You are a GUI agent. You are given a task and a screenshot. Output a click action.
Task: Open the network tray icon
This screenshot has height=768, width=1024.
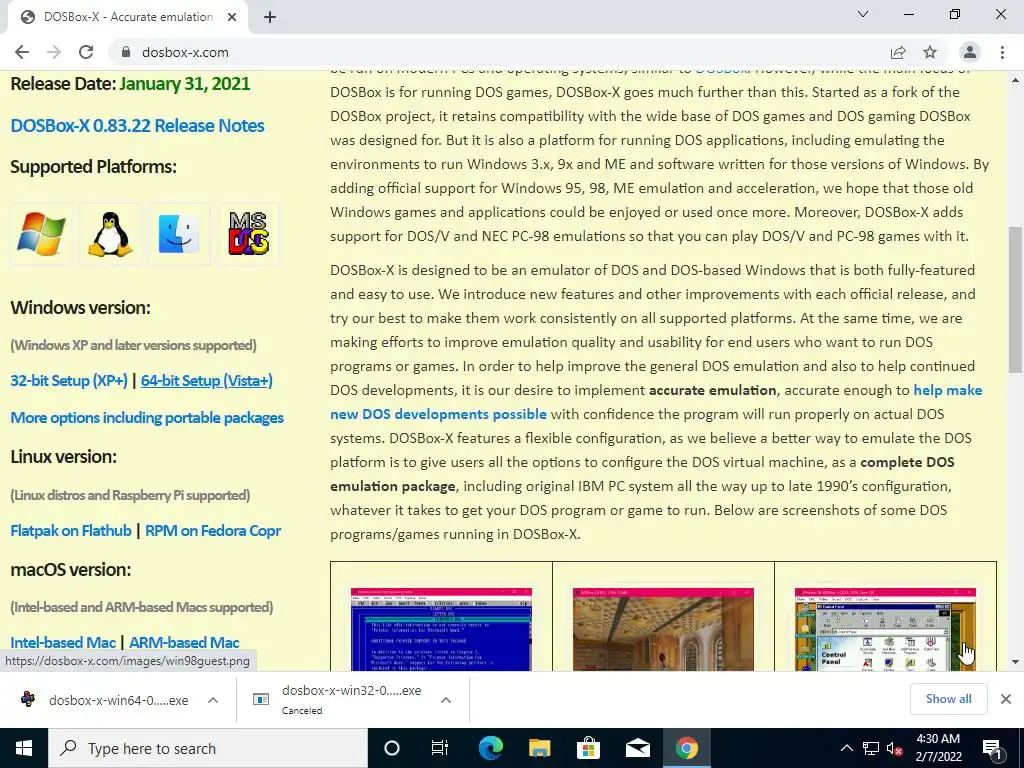pos(871,748)
